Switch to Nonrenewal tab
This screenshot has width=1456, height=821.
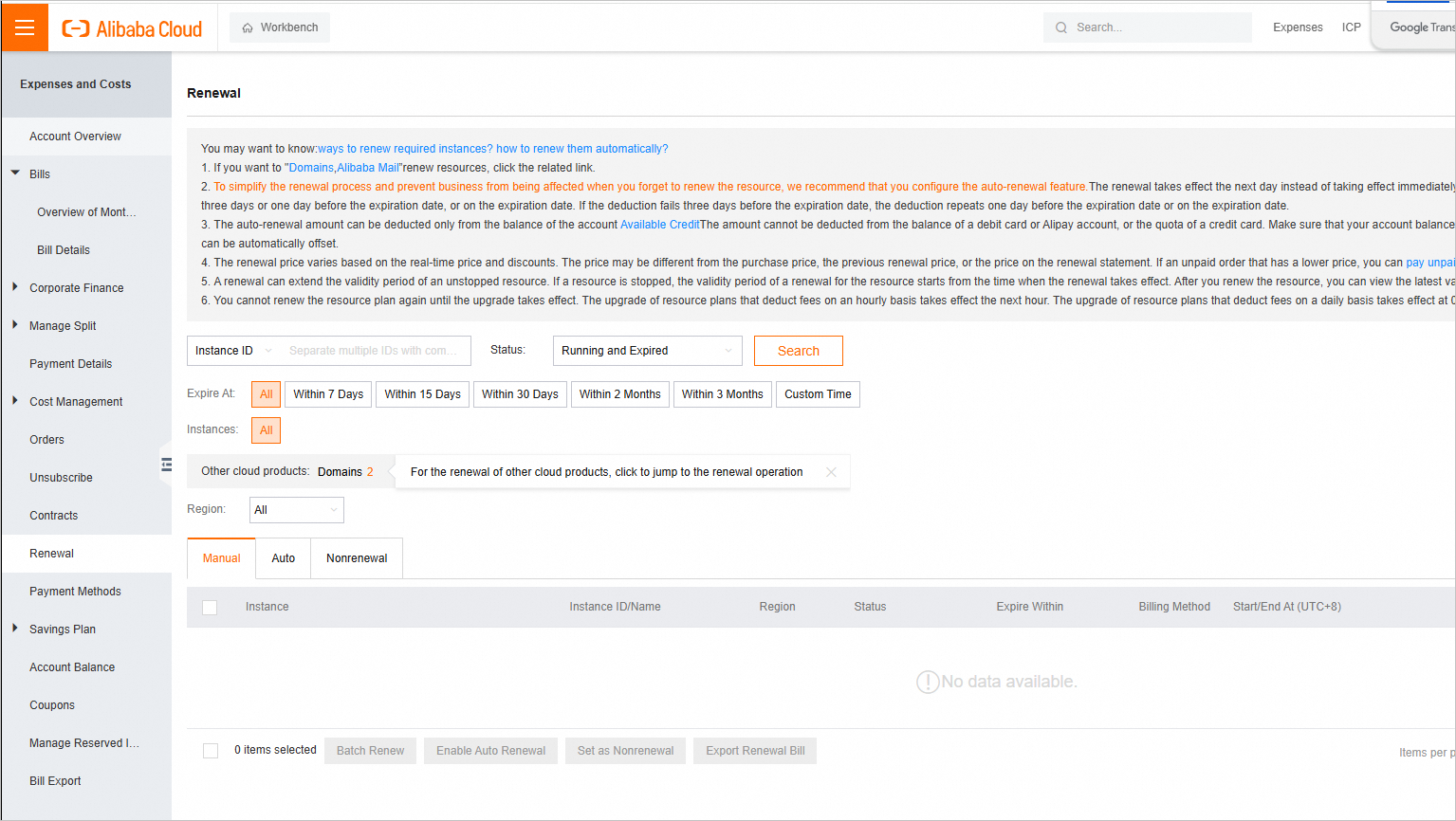pyautogui.click(x=357, y=558)
